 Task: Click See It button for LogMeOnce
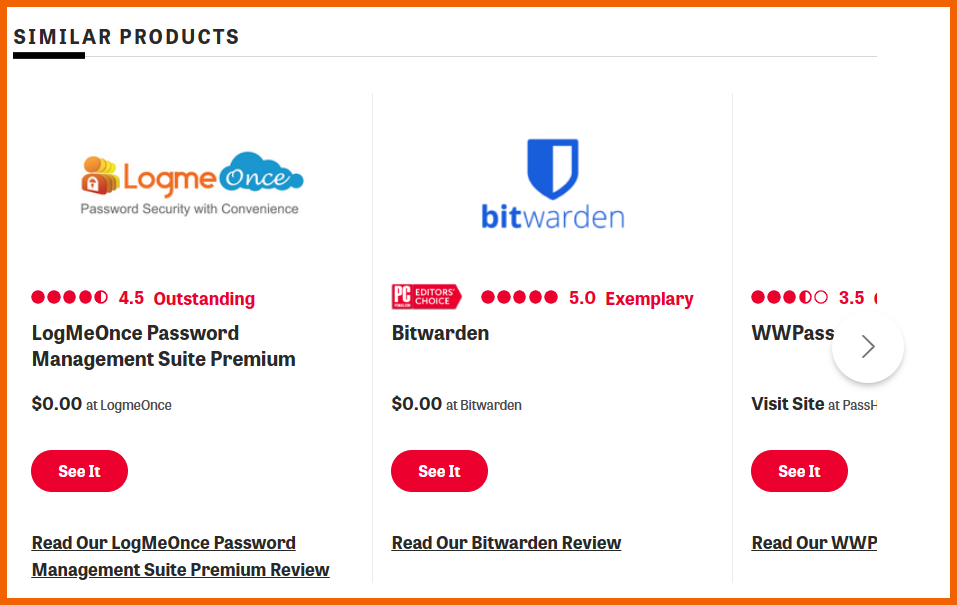click(79, 471)
